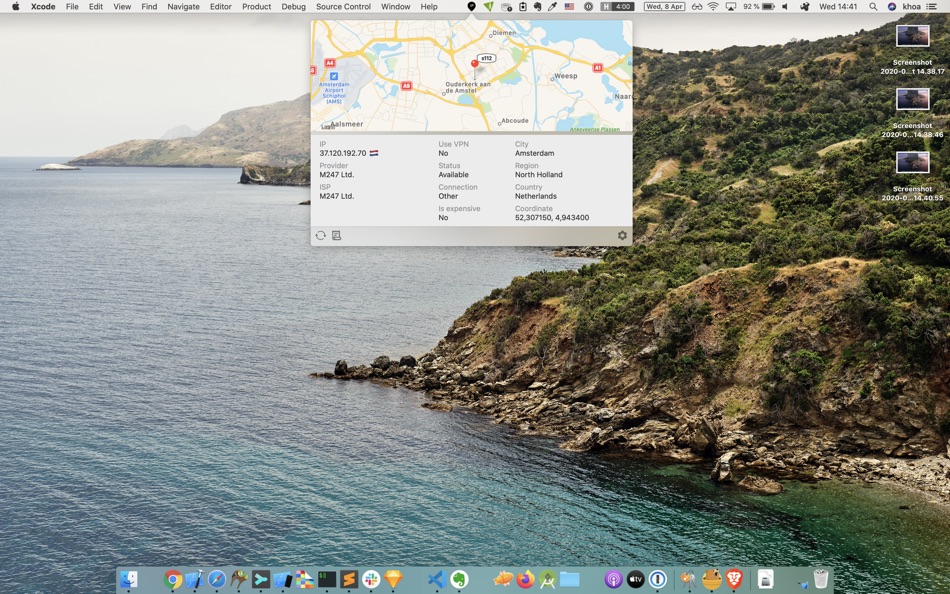Open Spotlight search magnifier

click(x=873, y=7)
